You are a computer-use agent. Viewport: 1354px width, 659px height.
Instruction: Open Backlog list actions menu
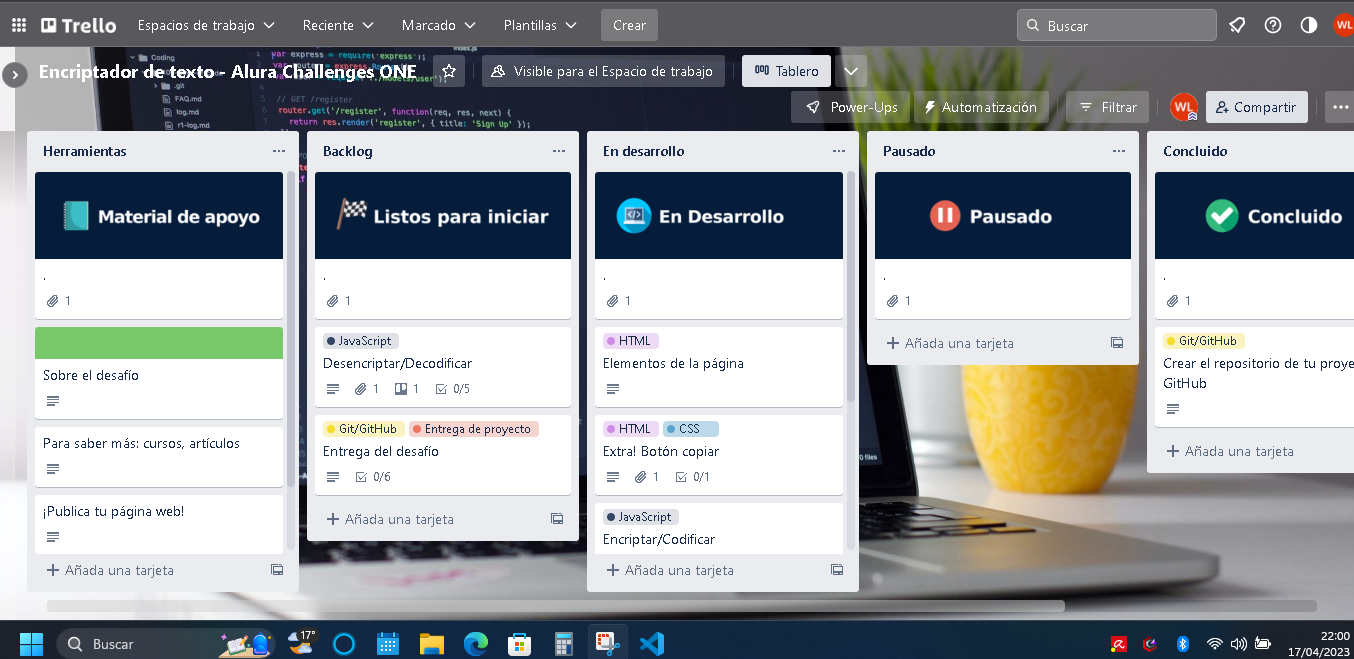tap(559, 151)
